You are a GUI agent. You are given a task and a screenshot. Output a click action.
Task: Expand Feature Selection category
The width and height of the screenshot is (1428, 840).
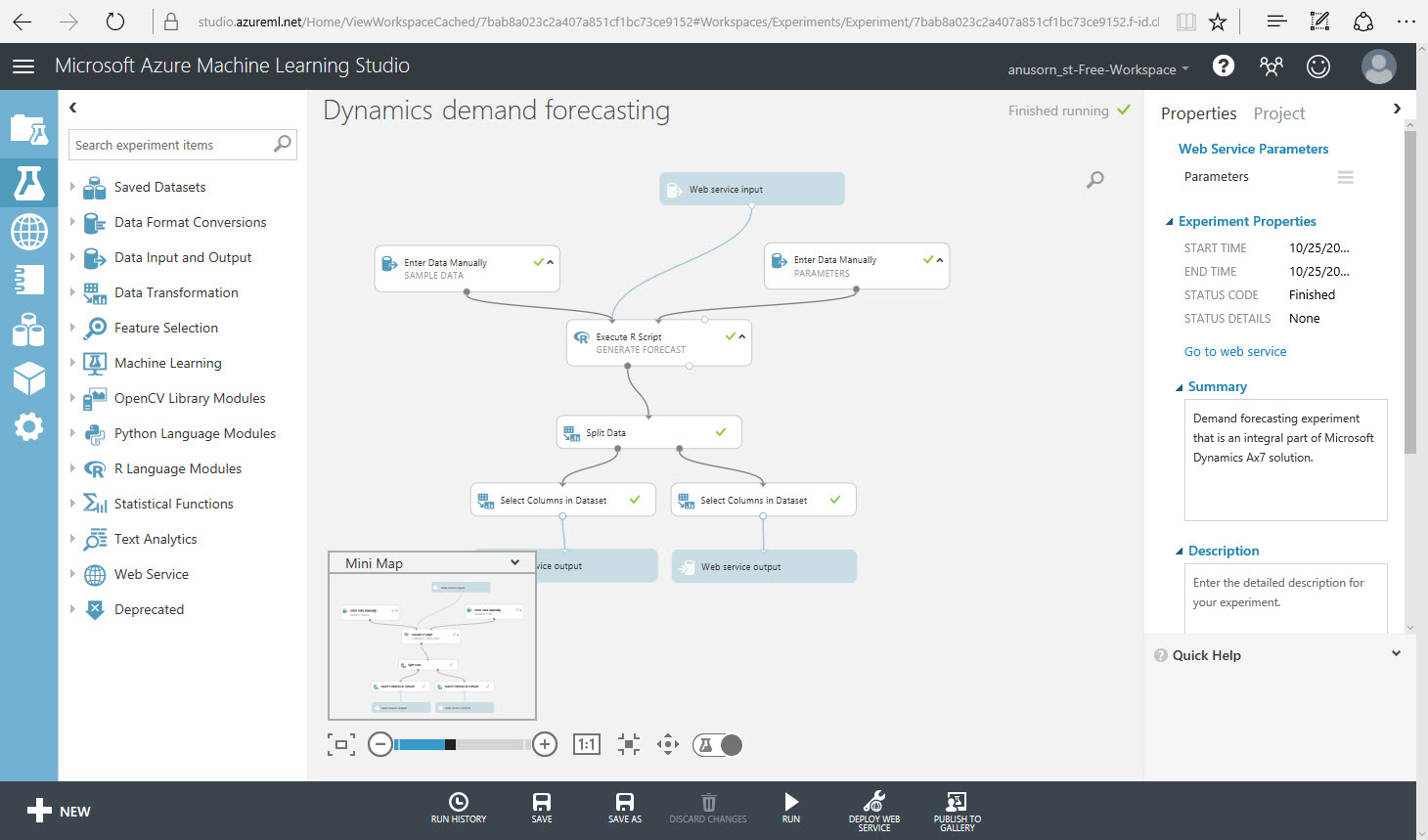(72, 327)
